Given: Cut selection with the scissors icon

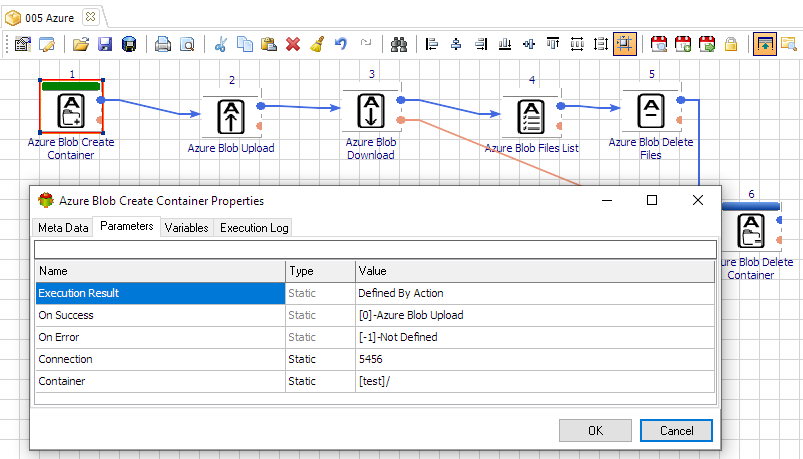Looking at the screenshot, I should (x=221, y=44).
